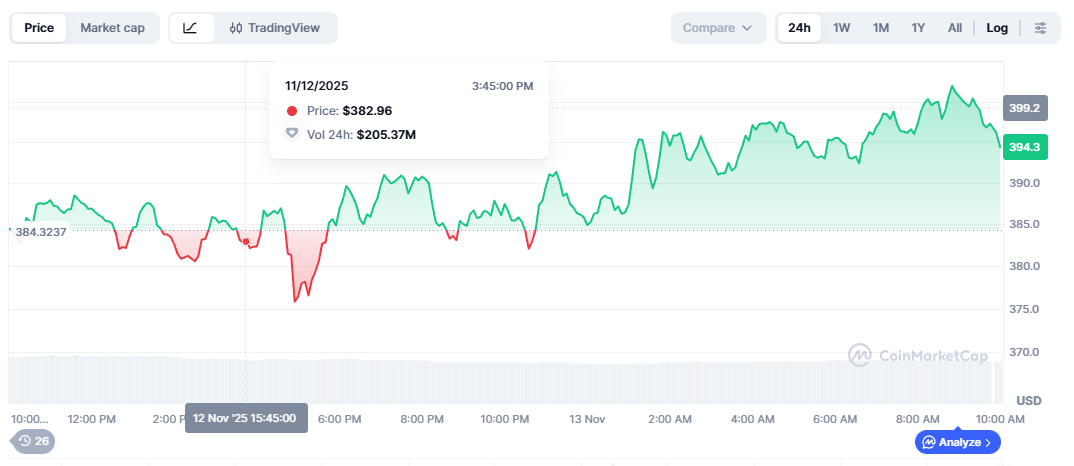Expand the Compare dropdown
This screenshot has height=466, width=1074.
(x=717, y=28)
